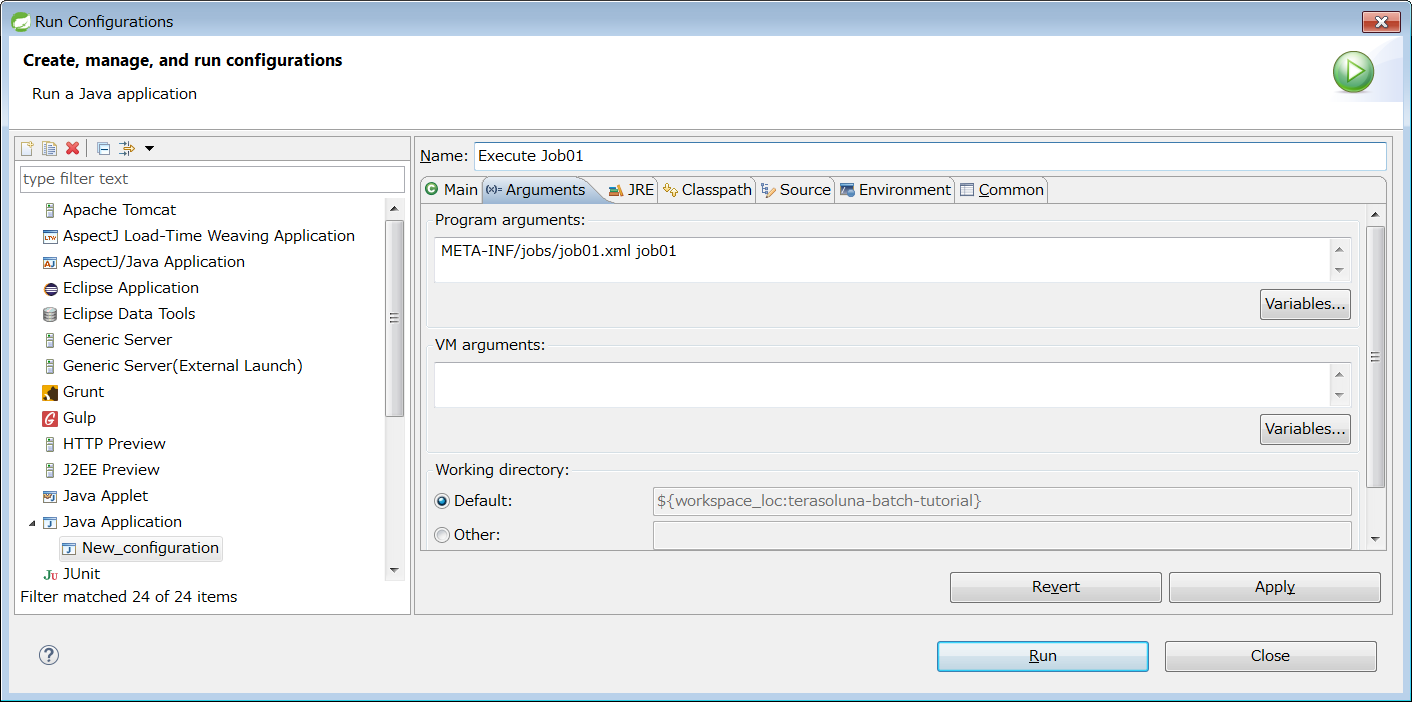Click the AspectJ/Java Application icon
The image size is (1412, 702).
click(x=50, y=262)
